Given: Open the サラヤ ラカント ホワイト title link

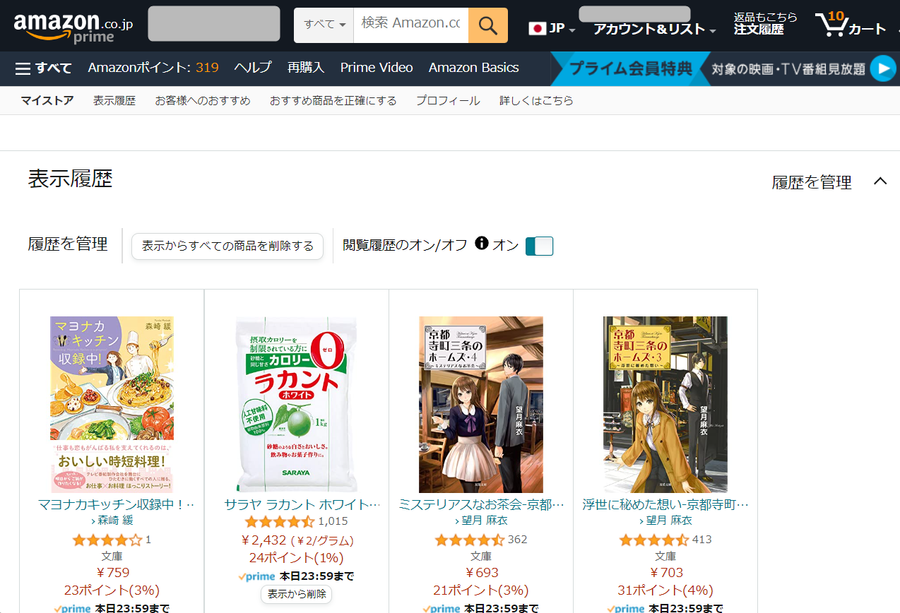Looking at the screenshot, I should (302, 505).
